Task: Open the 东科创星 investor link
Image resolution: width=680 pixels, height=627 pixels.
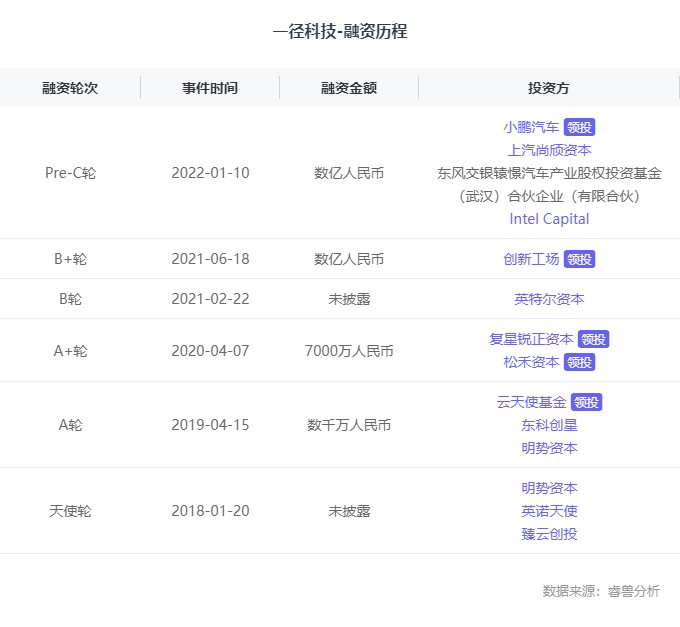Action: coord(549,425)
